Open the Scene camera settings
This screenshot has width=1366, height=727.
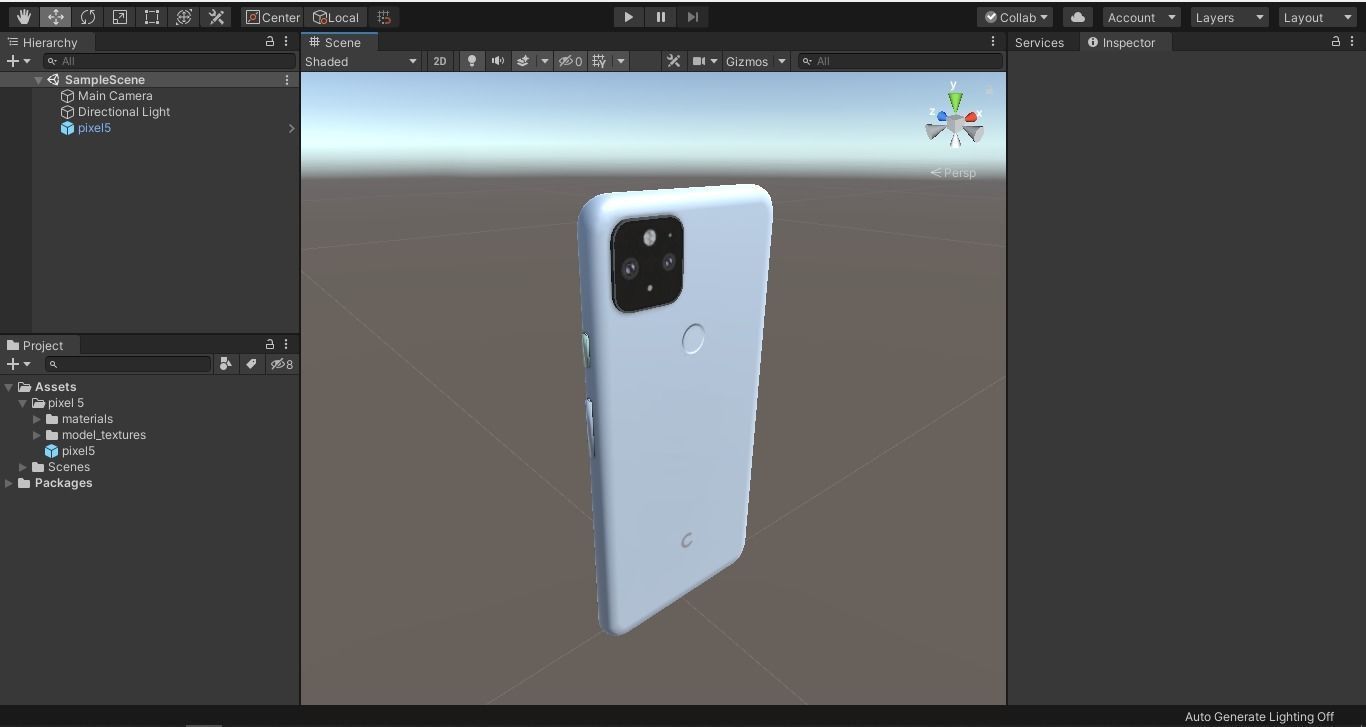tap(704, 61)
